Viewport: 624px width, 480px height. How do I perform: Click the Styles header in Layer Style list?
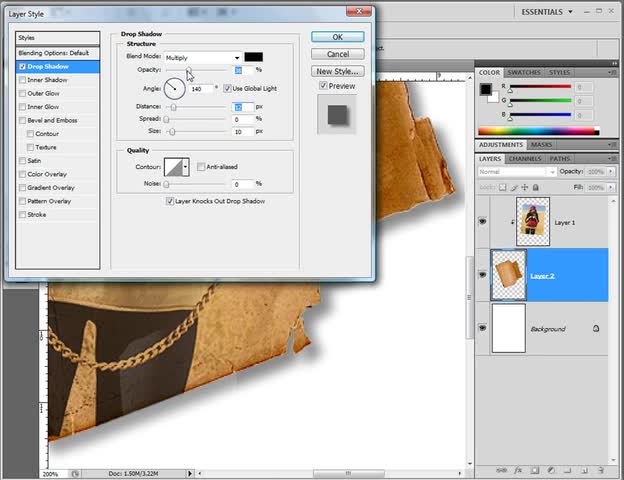[x=58, y=38]
